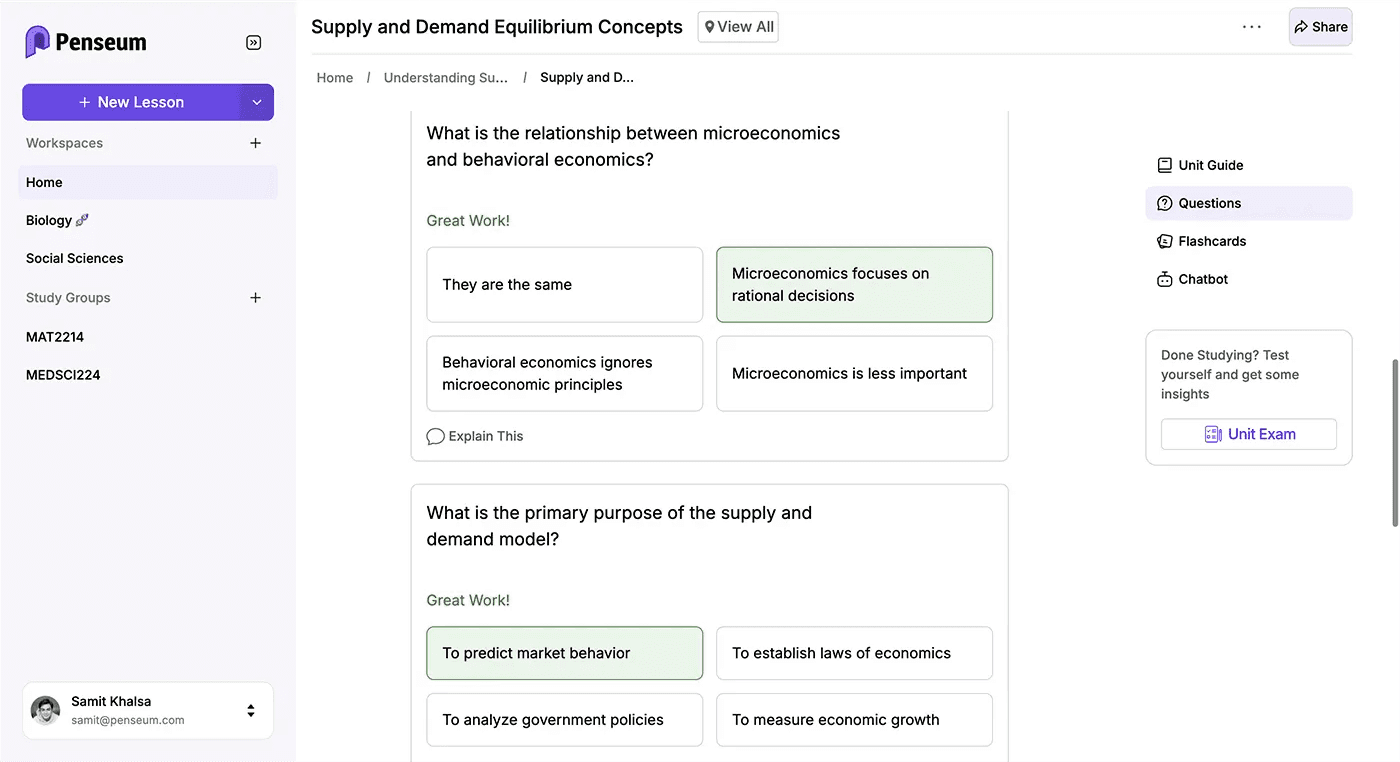This screenshot has height=762, width=1400.
Task: Select the Unit Guide icon
Action: pyautogui.click(x=1164, y=165)
